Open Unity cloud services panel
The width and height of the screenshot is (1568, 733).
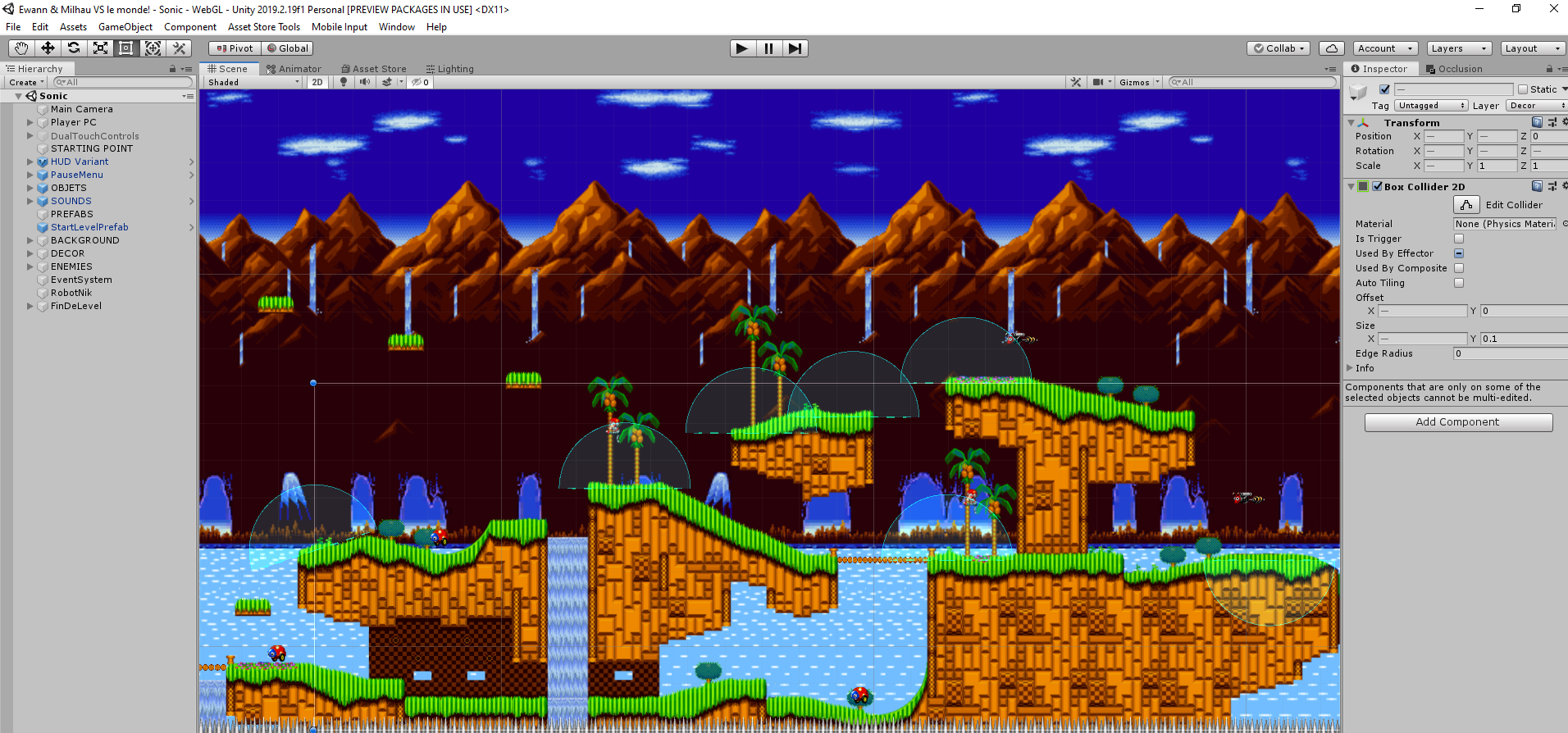tap(1332, 48)
